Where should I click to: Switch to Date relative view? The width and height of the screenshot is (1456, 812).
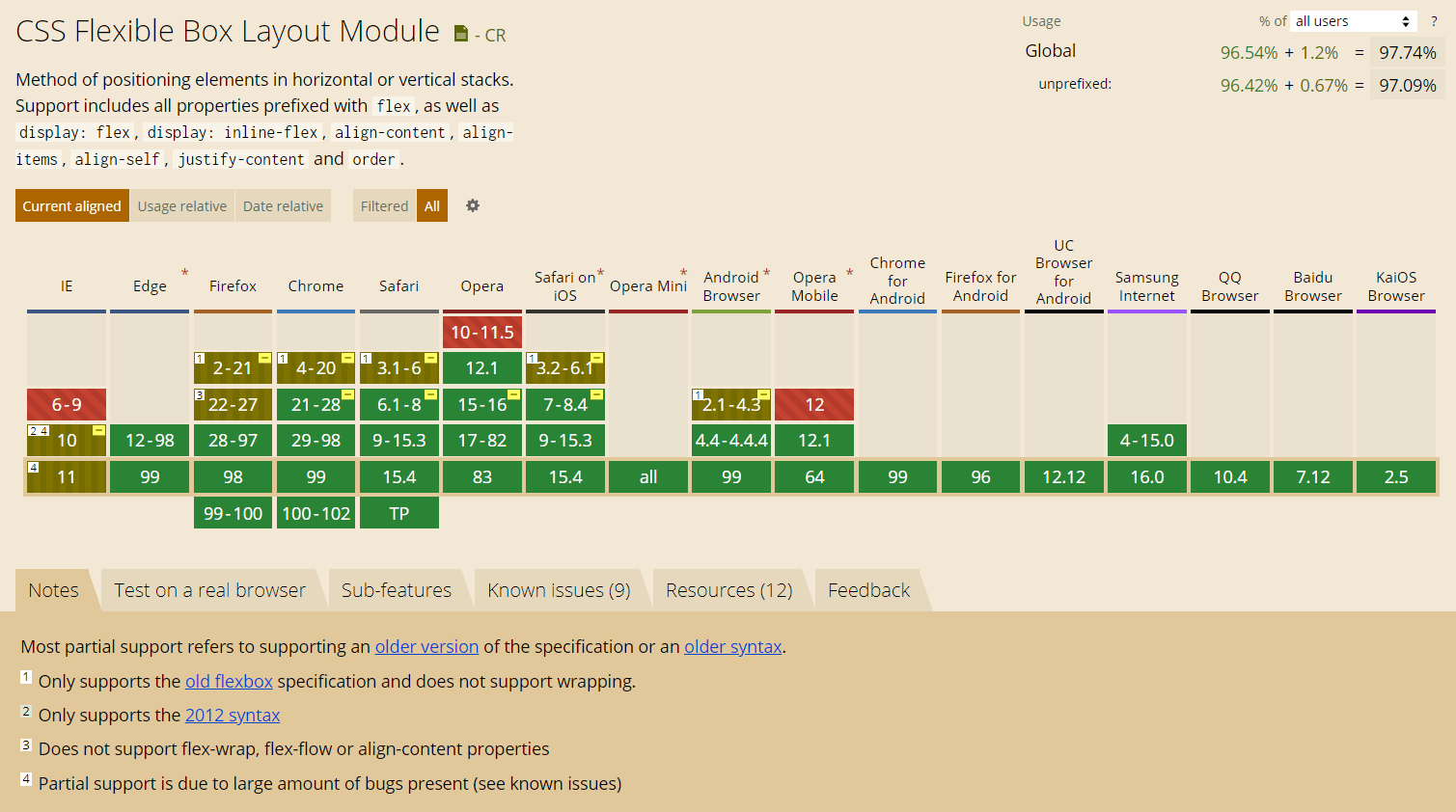click(283, 205)
